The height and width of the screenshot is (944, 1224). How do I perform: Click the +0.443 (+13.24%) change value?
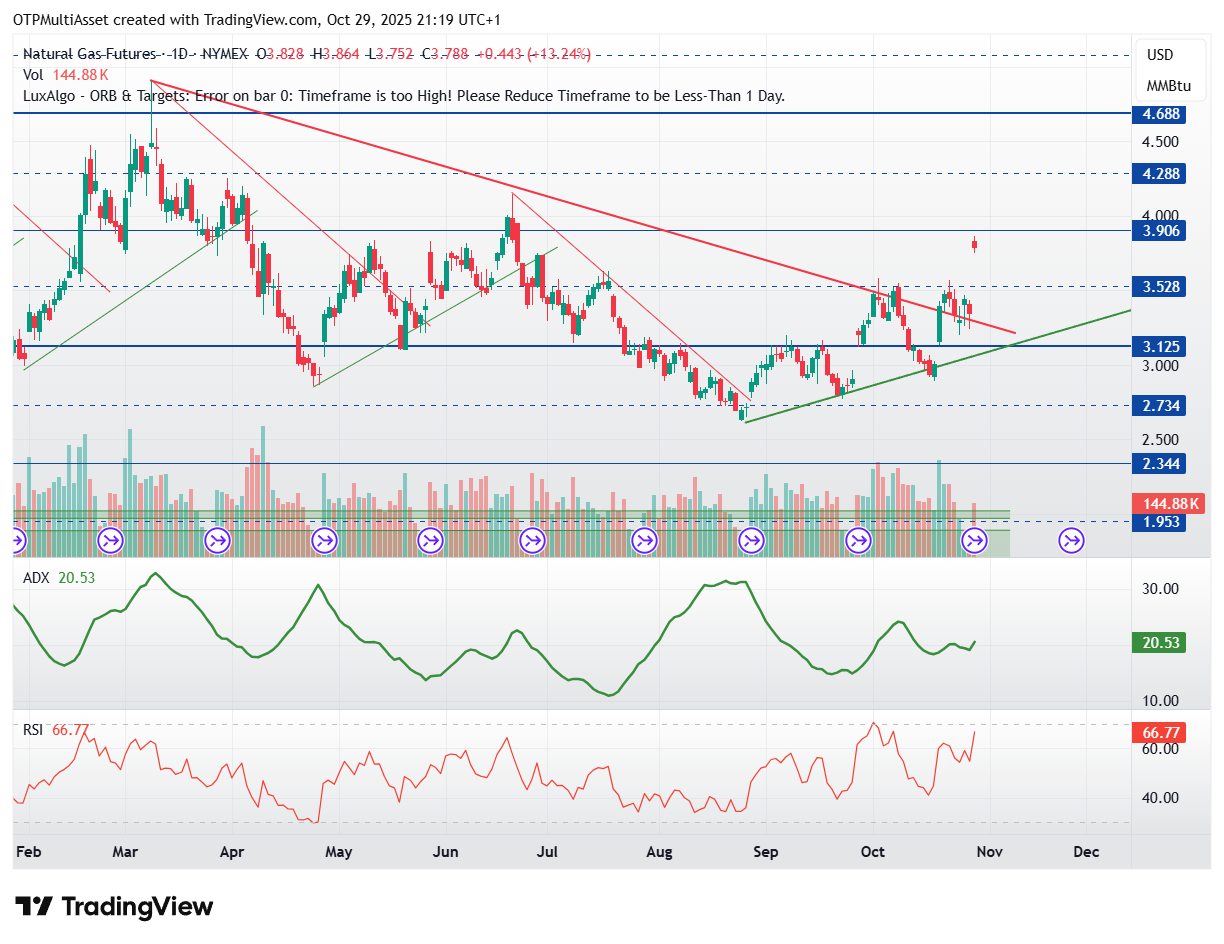(532, 54)
